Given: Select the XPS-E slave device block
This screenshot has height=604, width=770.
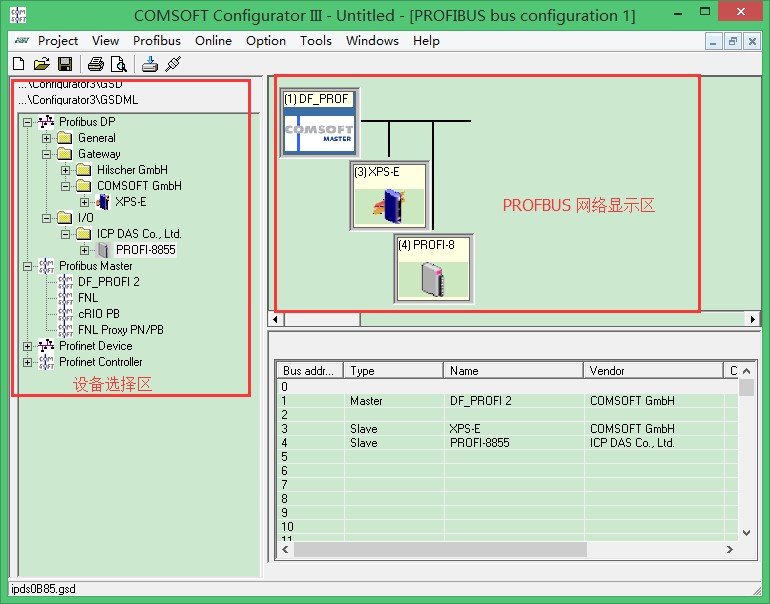Looking at the screenshot, I should pyautogui.click(x=389, y=195).
